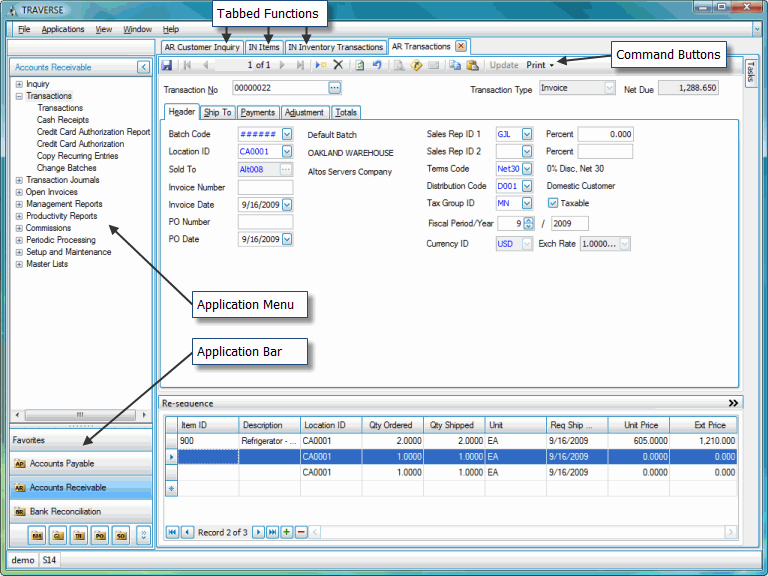Viewport: 768px width, 576px height.
Task: Click into the Invoice Number field
Action: (265, 187)
